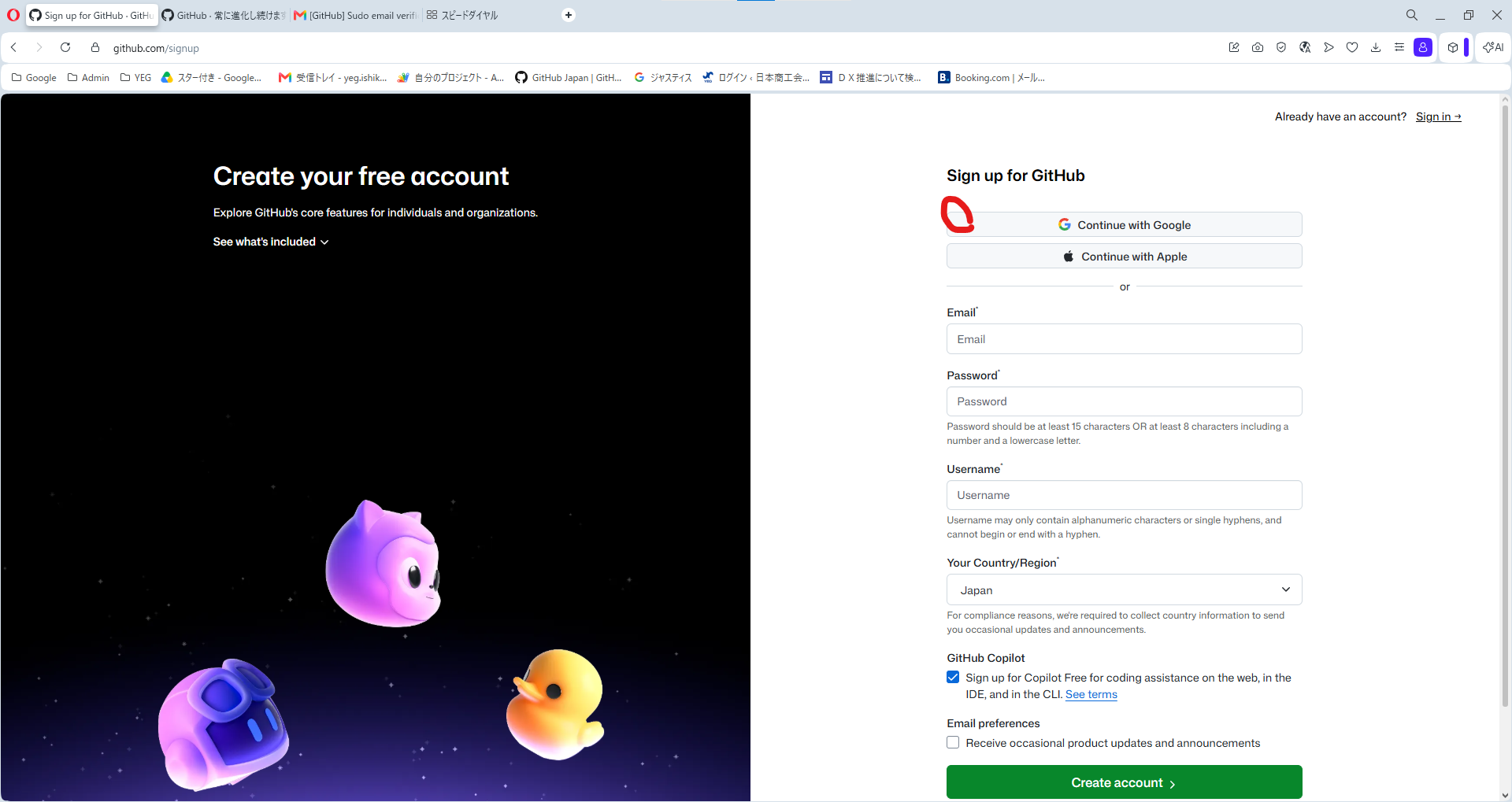Open the Booking.com bookmark
Viewport: 1512px width, 802px height.
click(991, 77)
